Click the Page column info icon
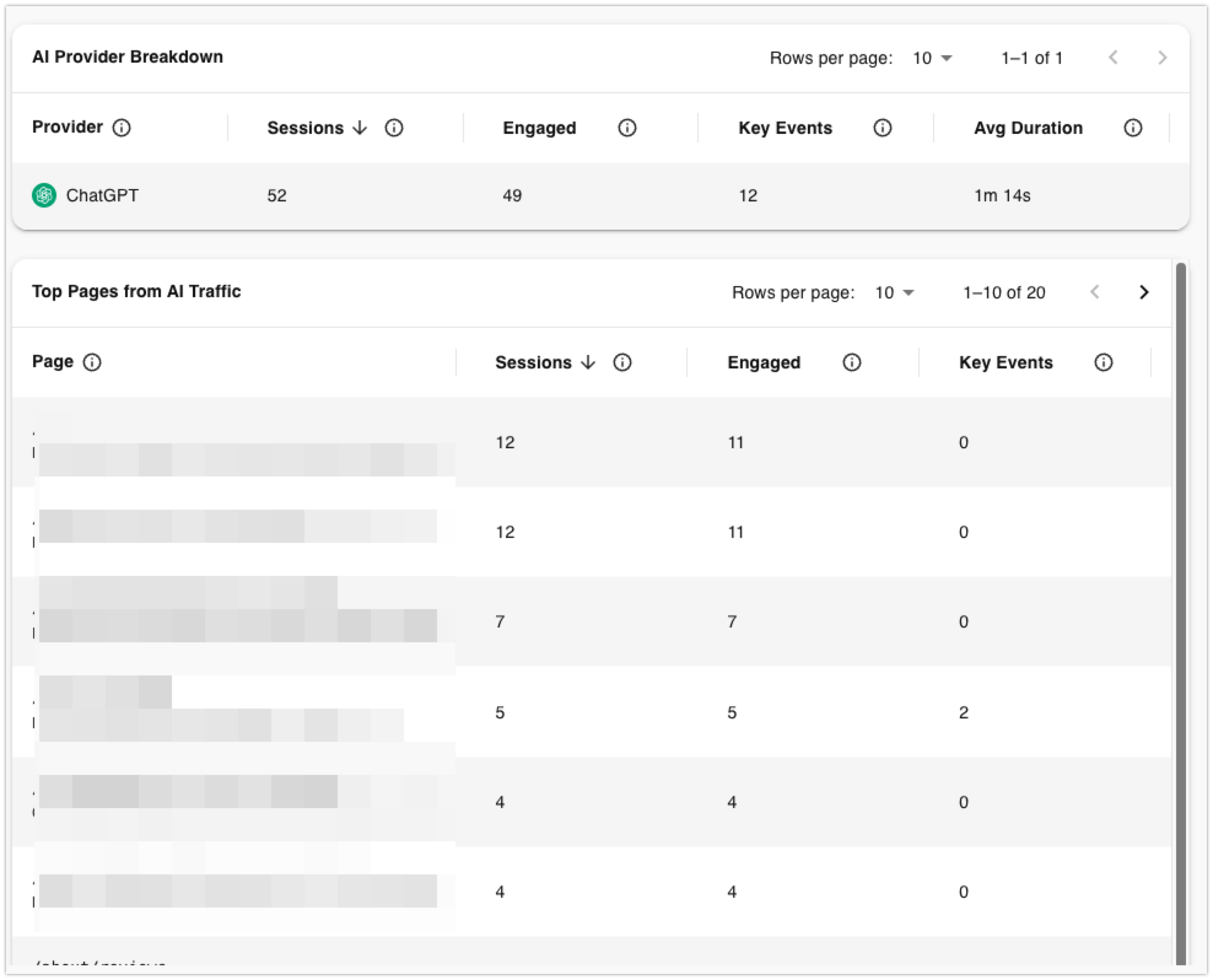The height and width of the screenshot is (980, 1213). [x=93, y=362]
